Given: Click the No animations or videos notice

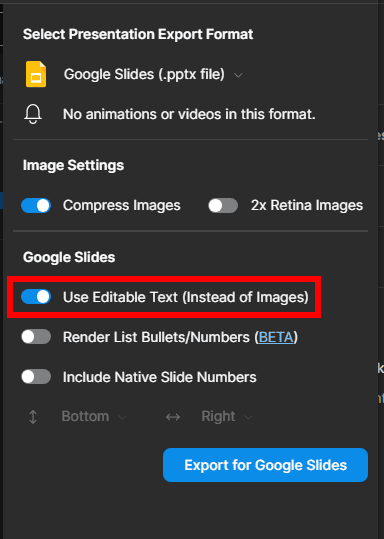Looking at the screenshot, I should coord(189,114).
